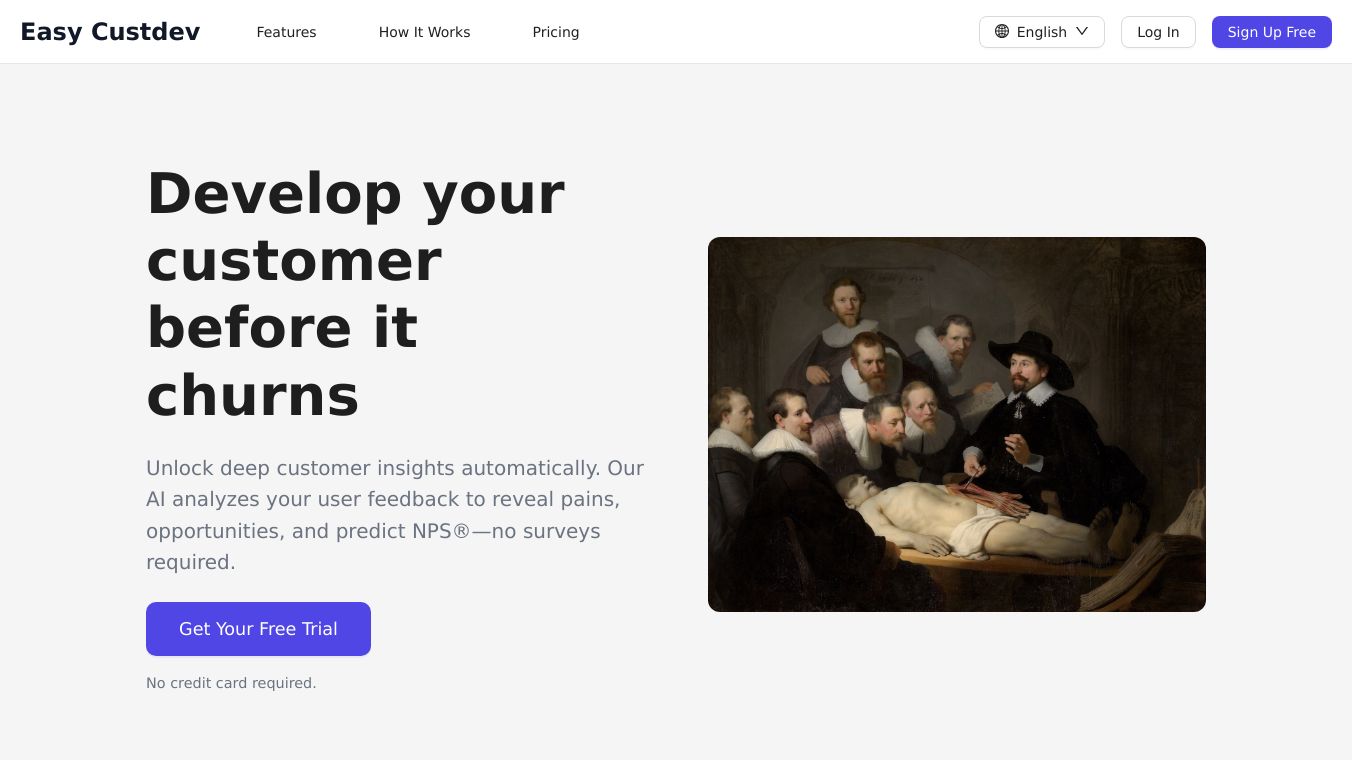Click the "No credit card required" note
The height and width of the screenshot is (760, 1352).
tap(231, 683)
